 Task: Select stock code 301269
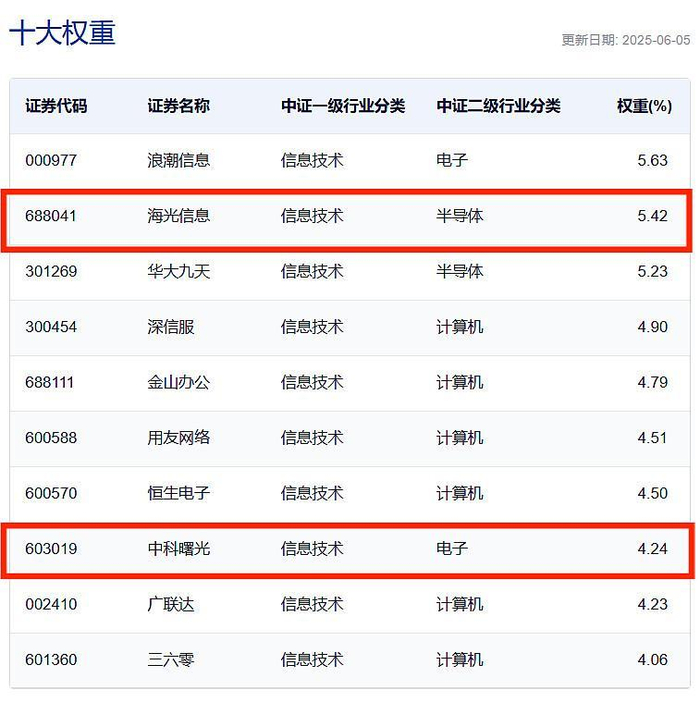coord(51,271)
